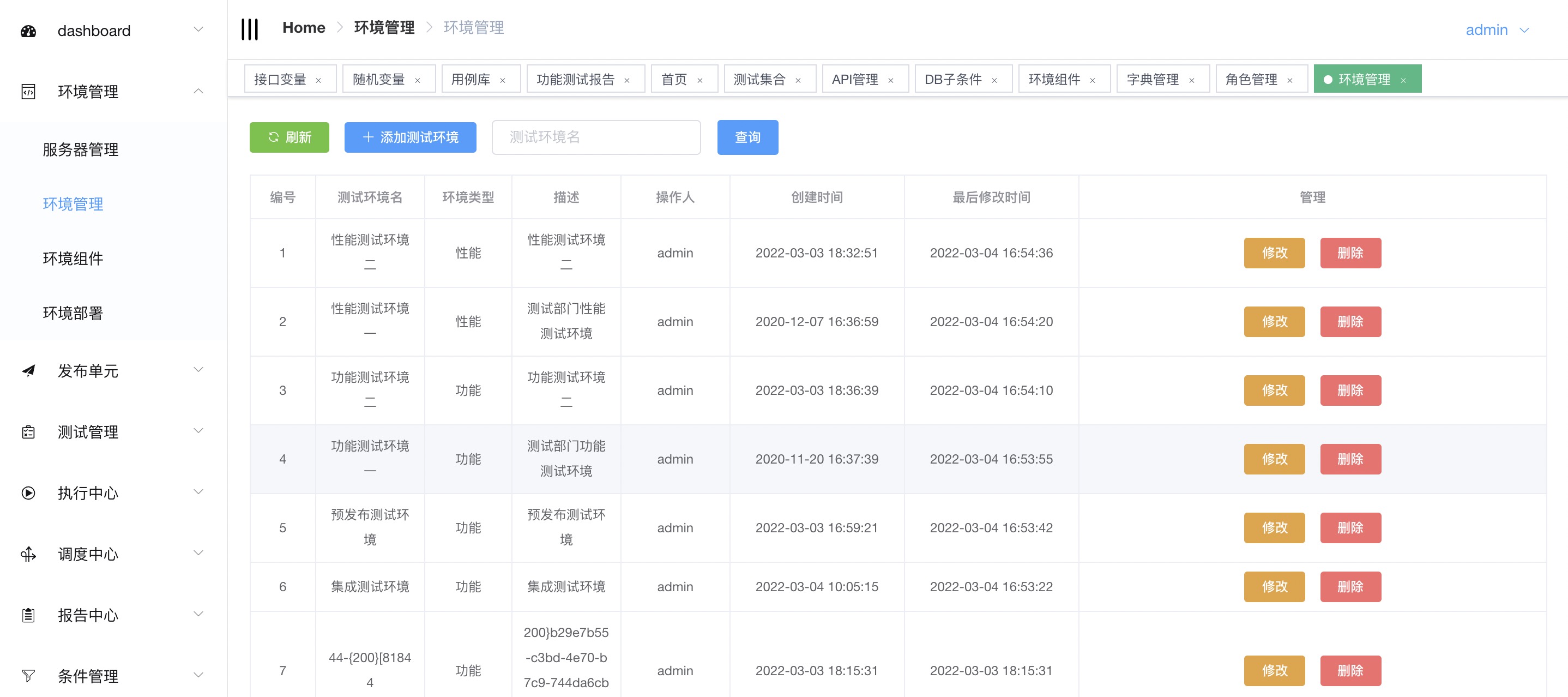
Task: Click the 发布单元 paper plane icon
Action: [28, 370]
